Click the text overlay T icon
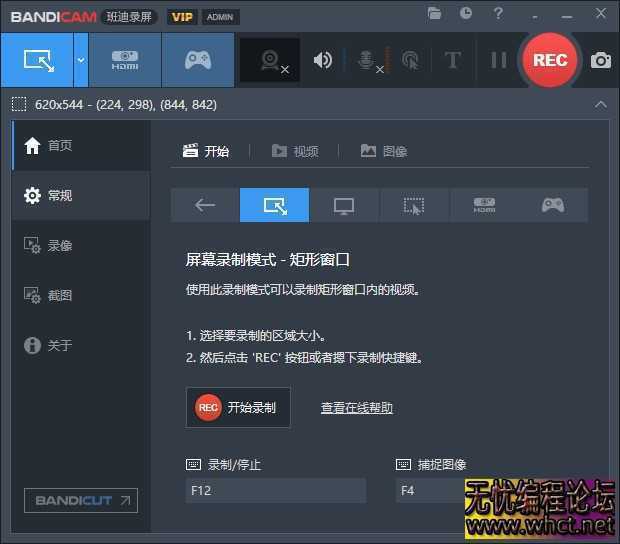 tap(452, 60)
